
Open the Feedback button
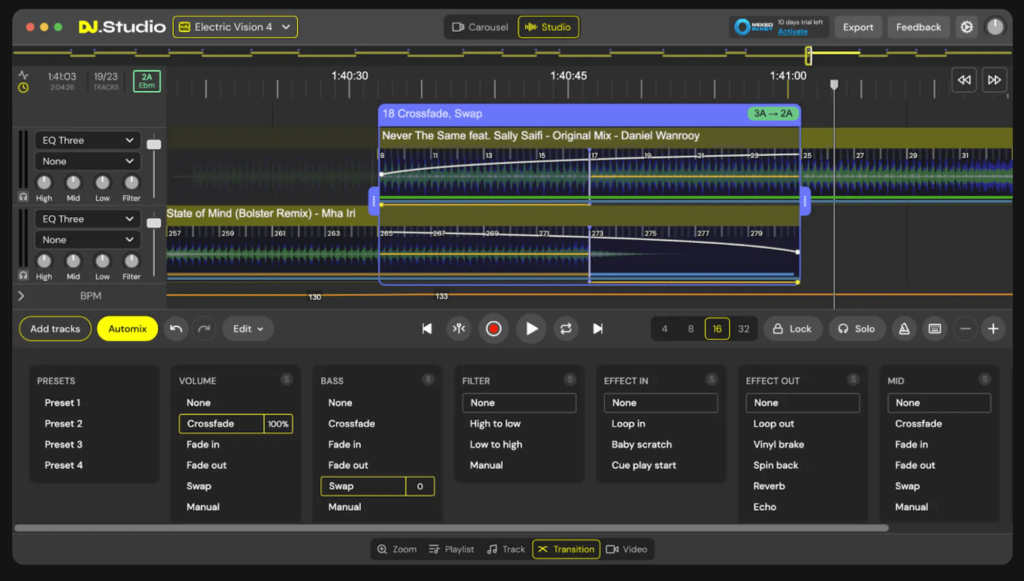918,27
